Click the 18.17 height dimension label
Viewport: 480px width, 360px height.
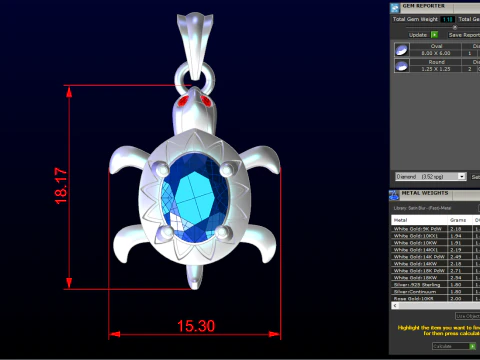(x=61, y=186)
